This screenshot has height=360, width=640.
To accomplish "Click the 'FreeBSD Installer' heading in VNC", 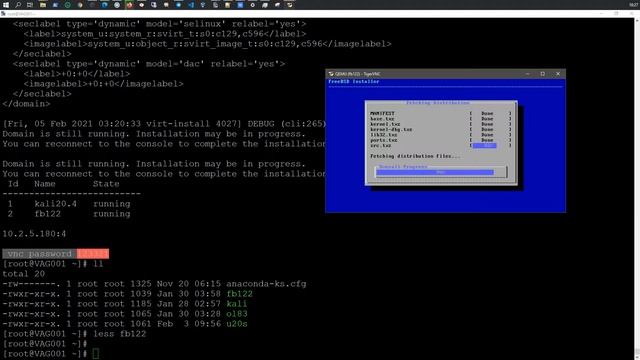I will tap(354, 82).
